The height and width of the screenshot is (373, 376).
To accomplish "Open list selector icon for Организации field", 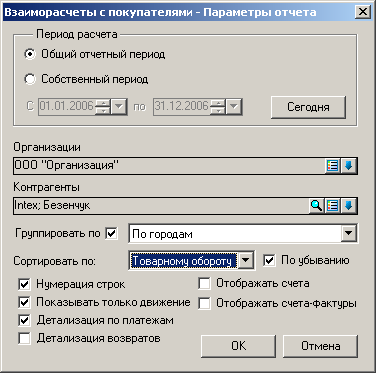I will click(332, 165).
